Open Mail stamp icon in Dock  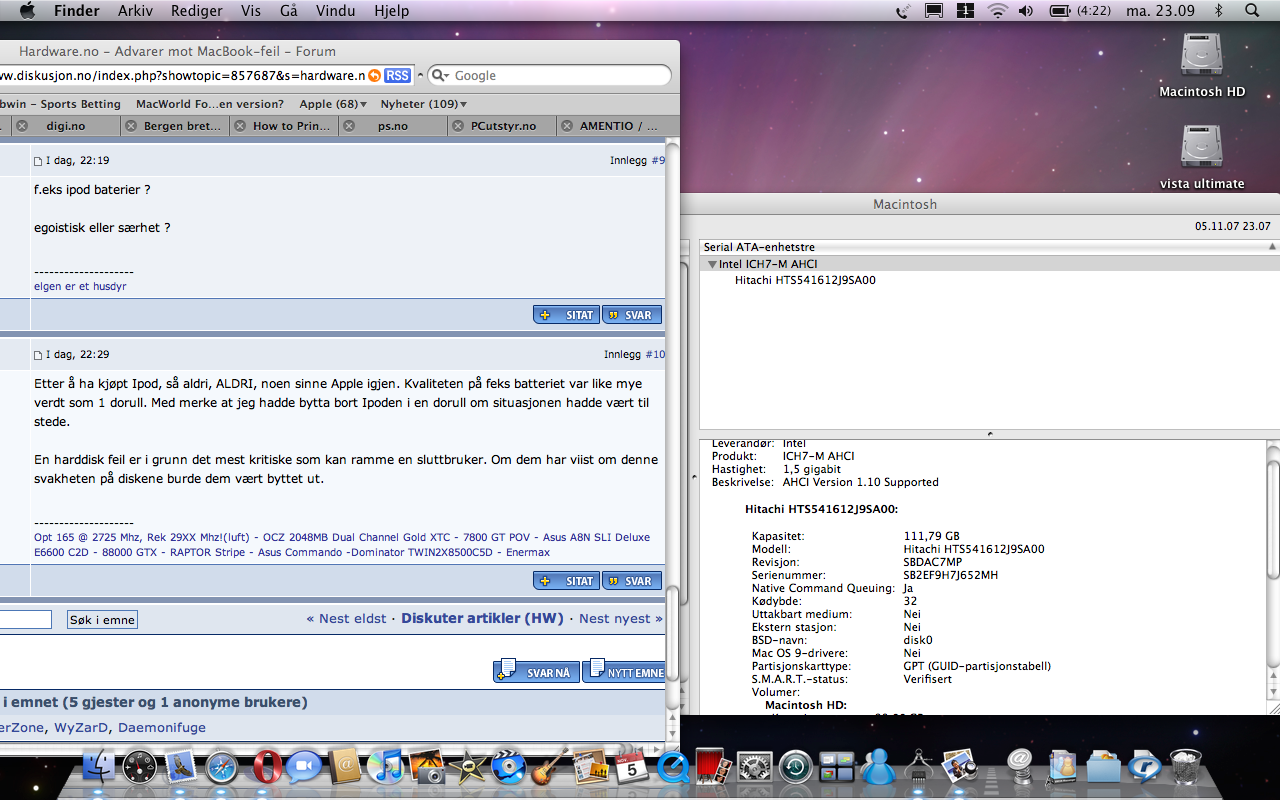[180, 768]
